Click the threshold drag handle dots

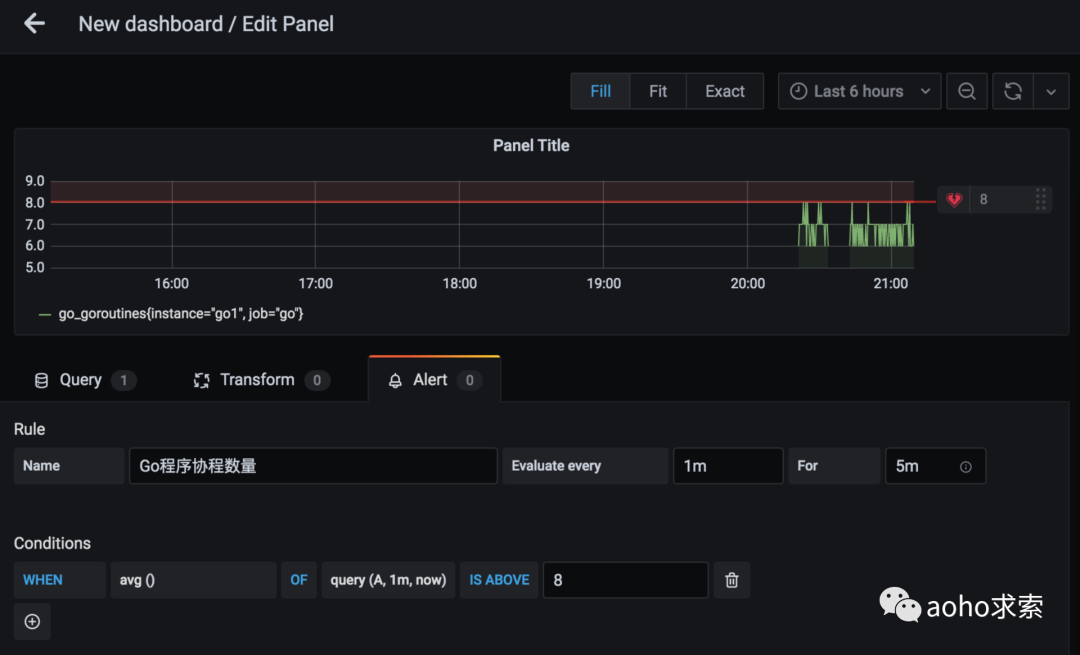(1040, 199)
